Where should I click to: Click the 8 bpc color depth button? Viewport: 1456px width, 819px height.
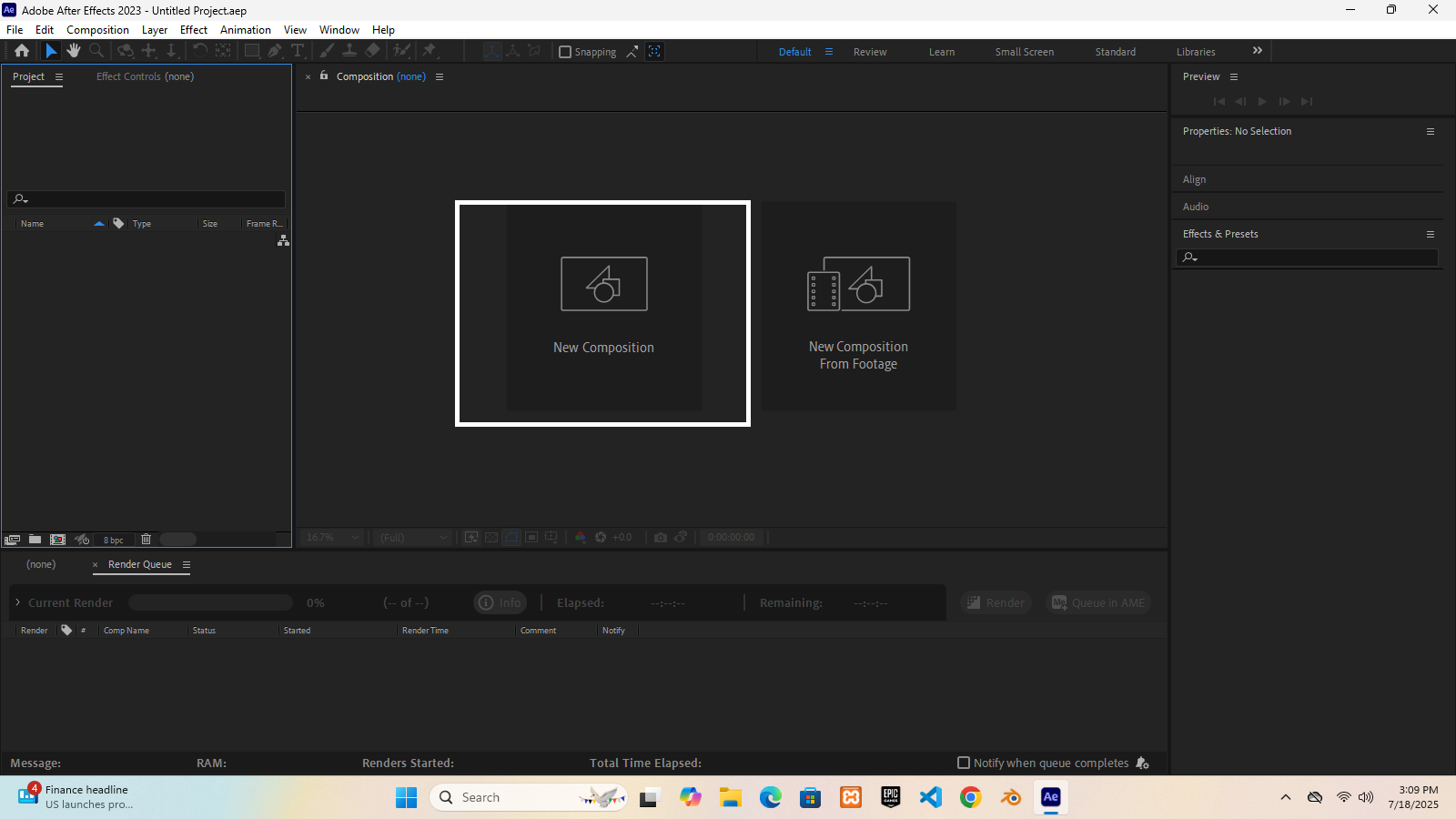(x=113, y=541)
